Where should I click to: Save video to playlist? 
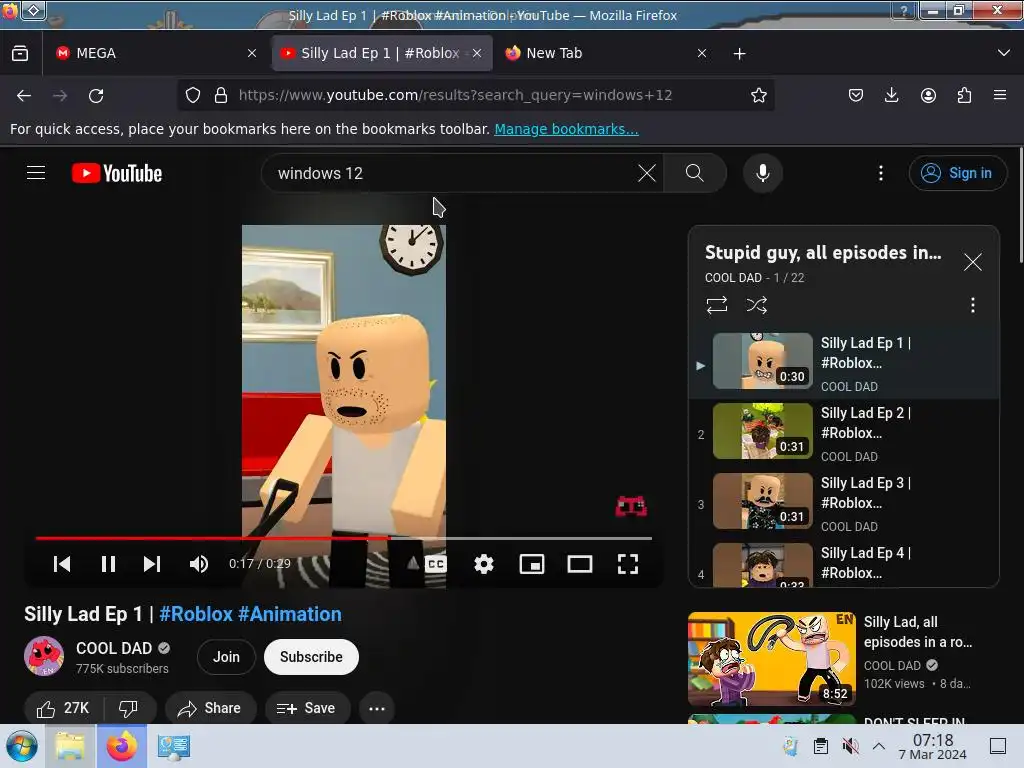point(307,709)
